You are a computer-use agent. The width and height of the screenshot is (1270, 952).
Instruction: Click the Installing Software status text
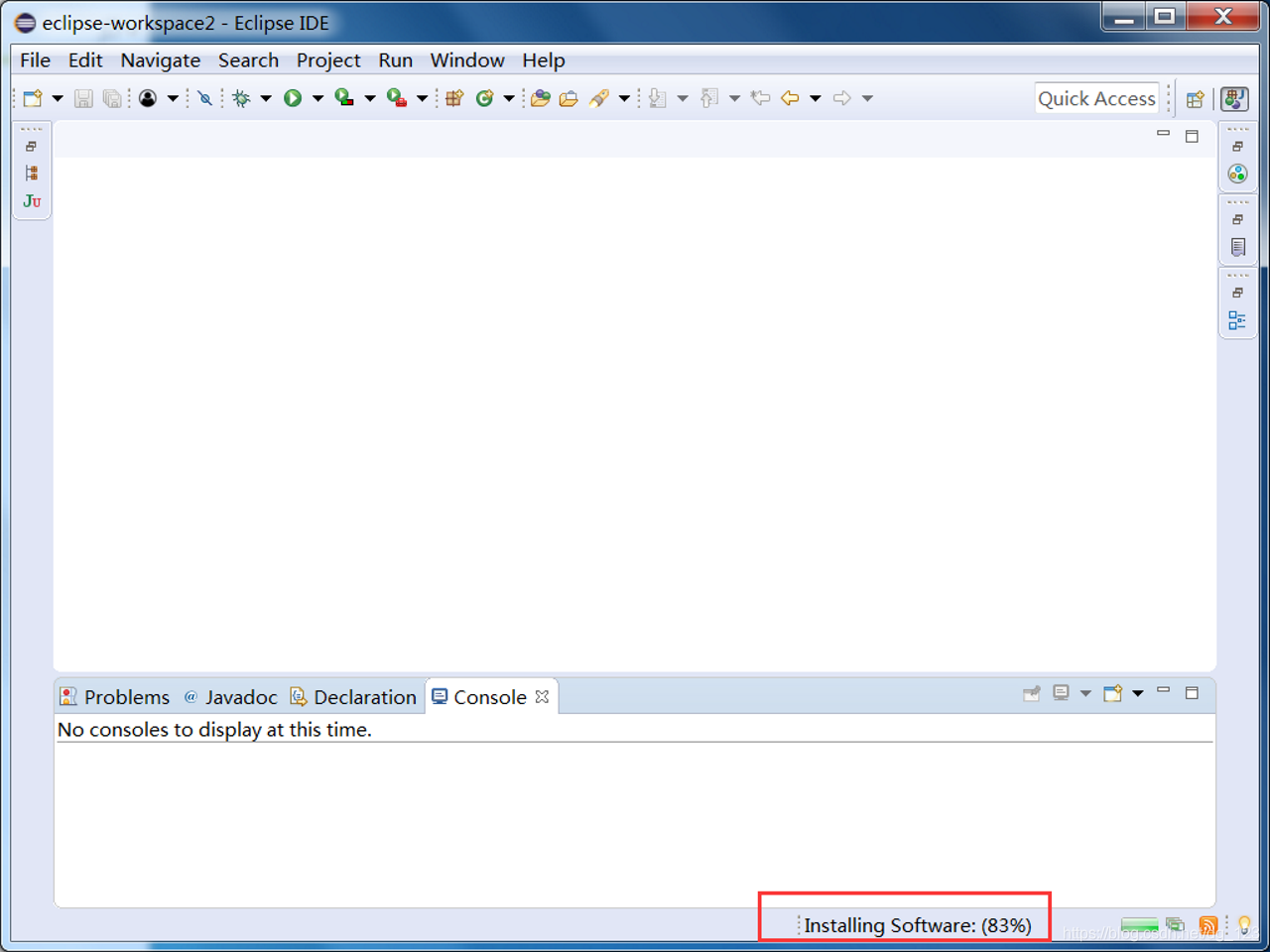[x=918, y=925]
